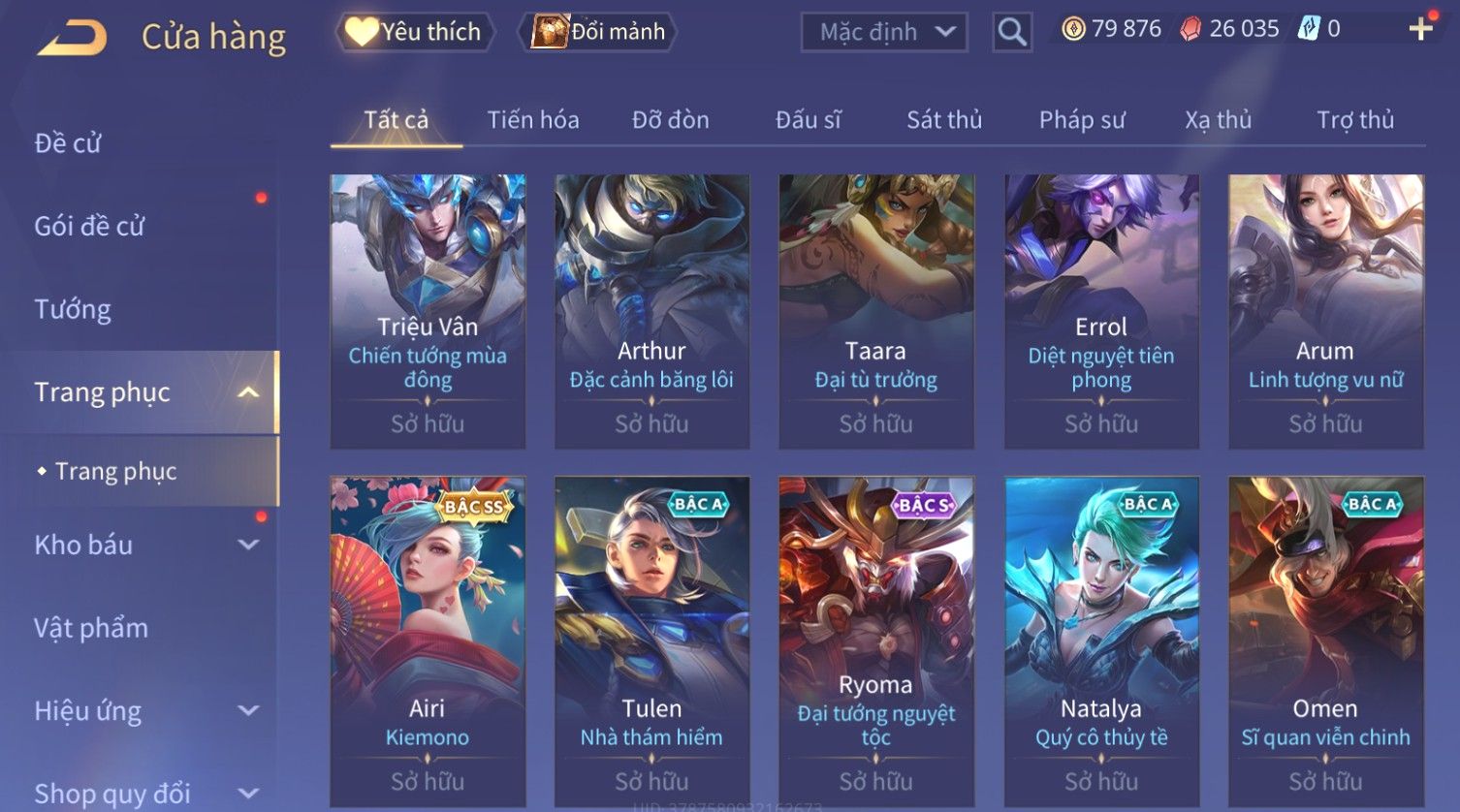The width and height of the screenshot is (1460, 812).
Task: Switch to the Pháp sư tab
Action: point(1082,120)
